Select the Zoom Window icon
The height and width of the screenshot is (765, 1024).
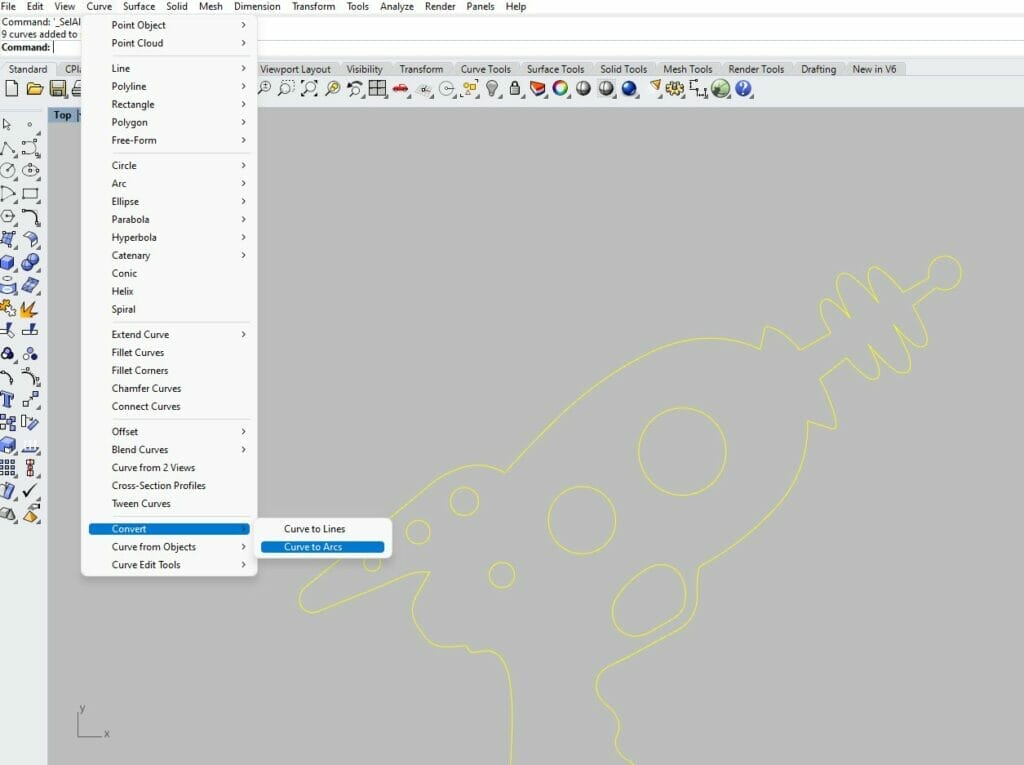point(286,88)
